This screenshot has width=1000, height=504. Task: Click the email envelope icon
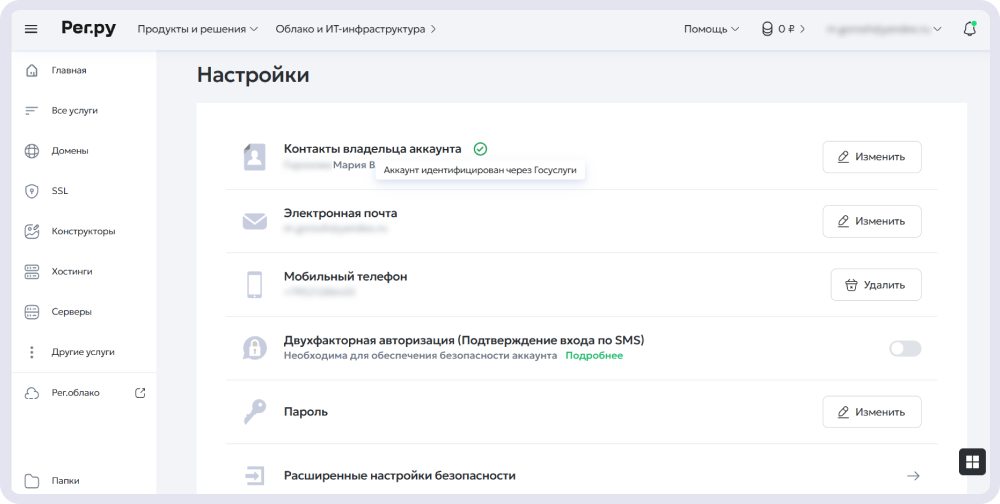click(x=254, y=221)
